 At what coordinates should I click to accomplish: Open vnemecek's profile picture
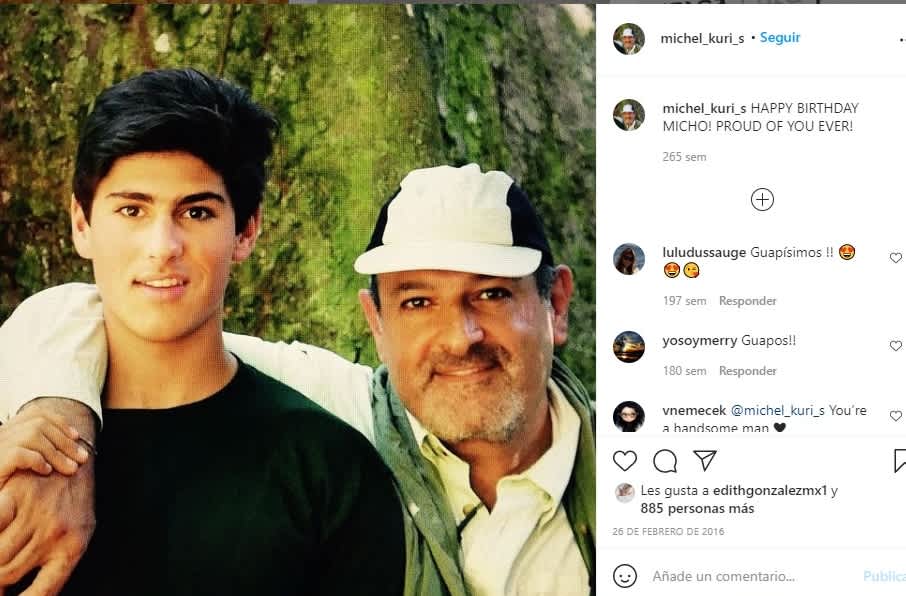628,416
